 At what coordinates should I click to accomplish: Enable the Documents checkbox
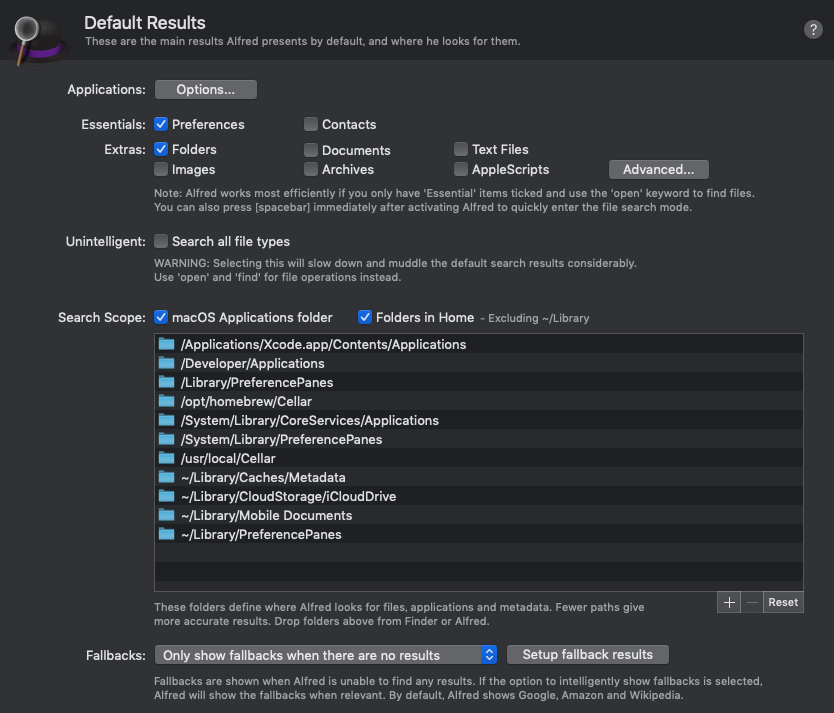(x=311, y=150)
